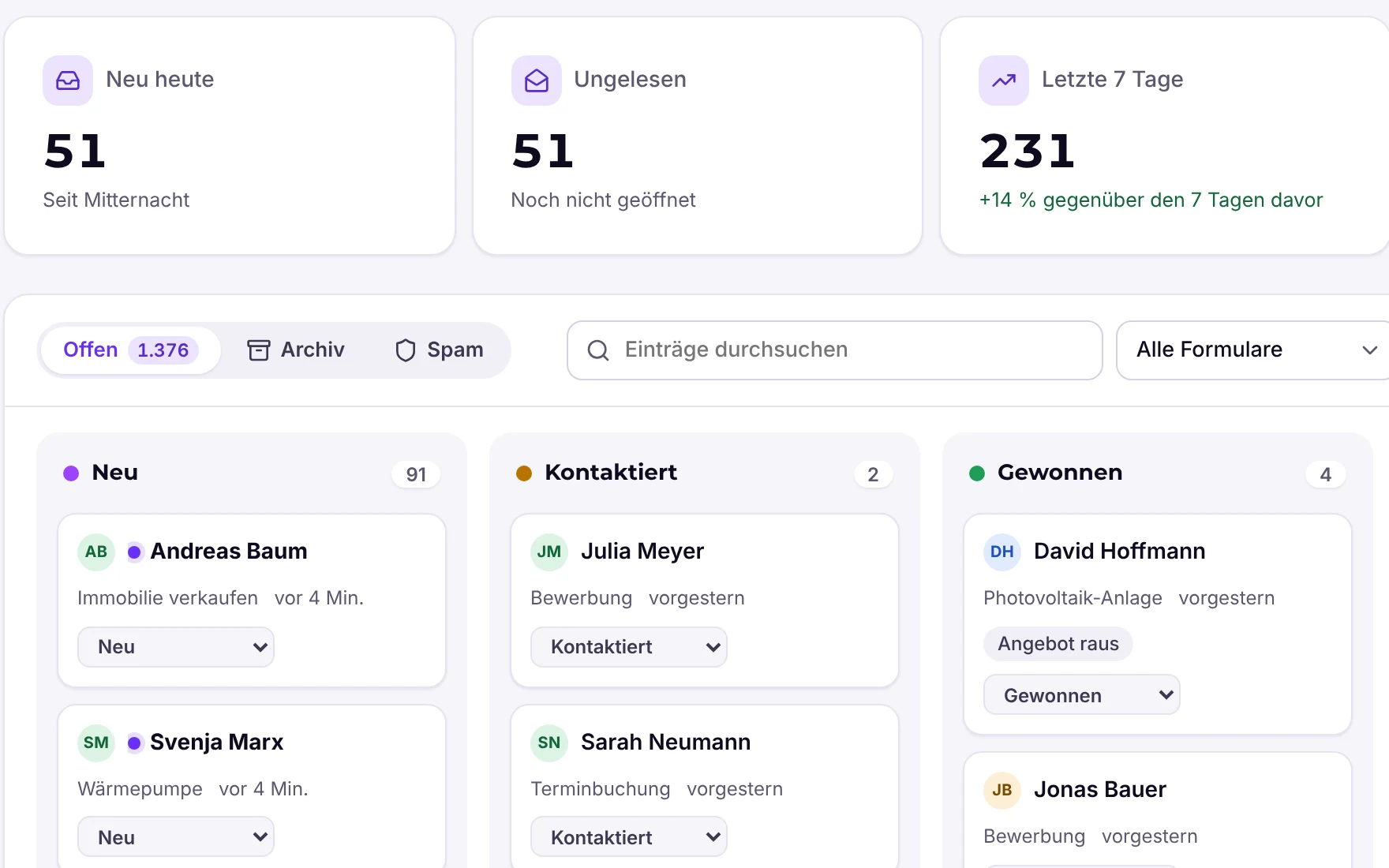This screenshot has height=868, width=1389.
Task: Click the 91 count badge in Neu column
Action: click(416, 474)
